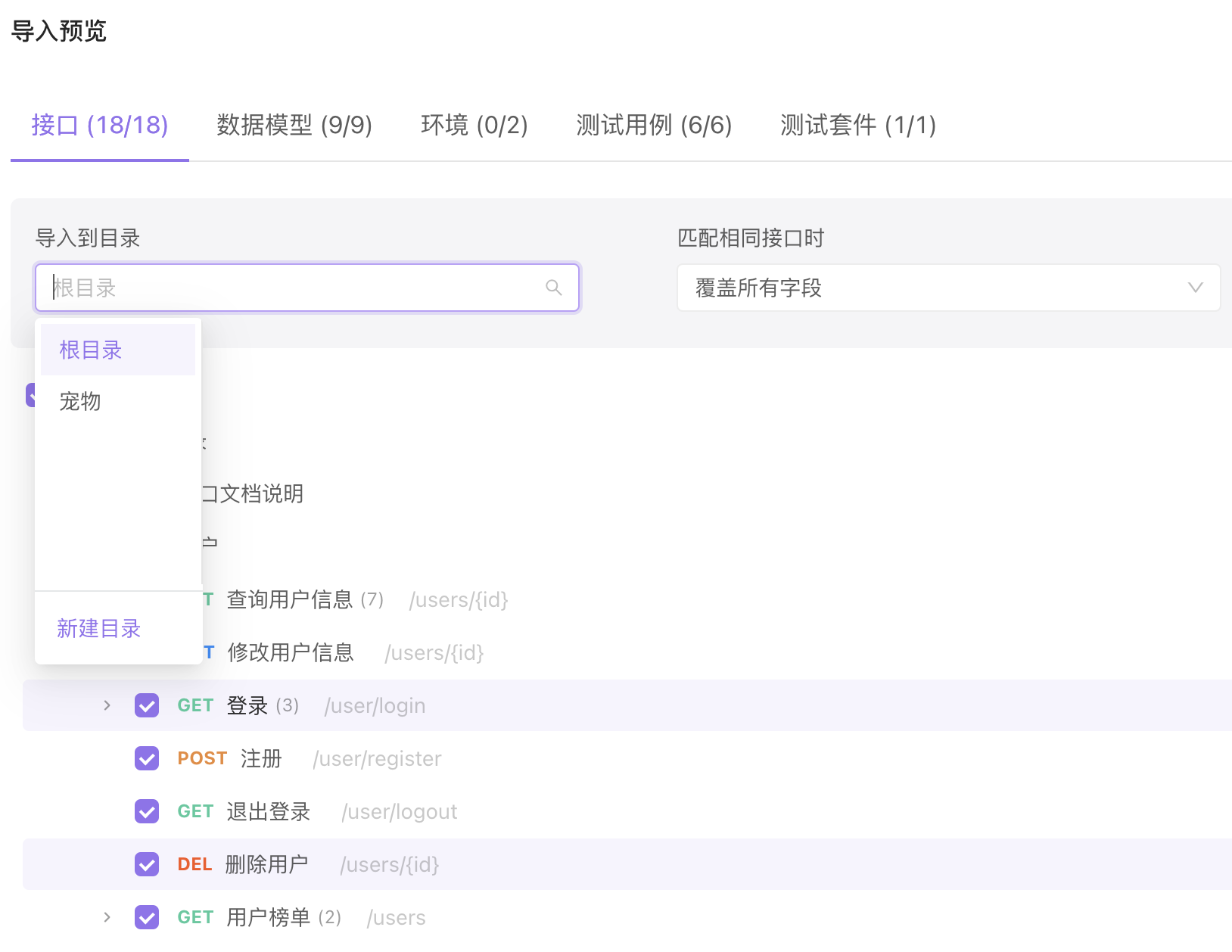Uncheck the 登录 GET interface checkbox
The width and height of the screenshot is (1232, 952).
pyautogui.click(x=147, y=705)
